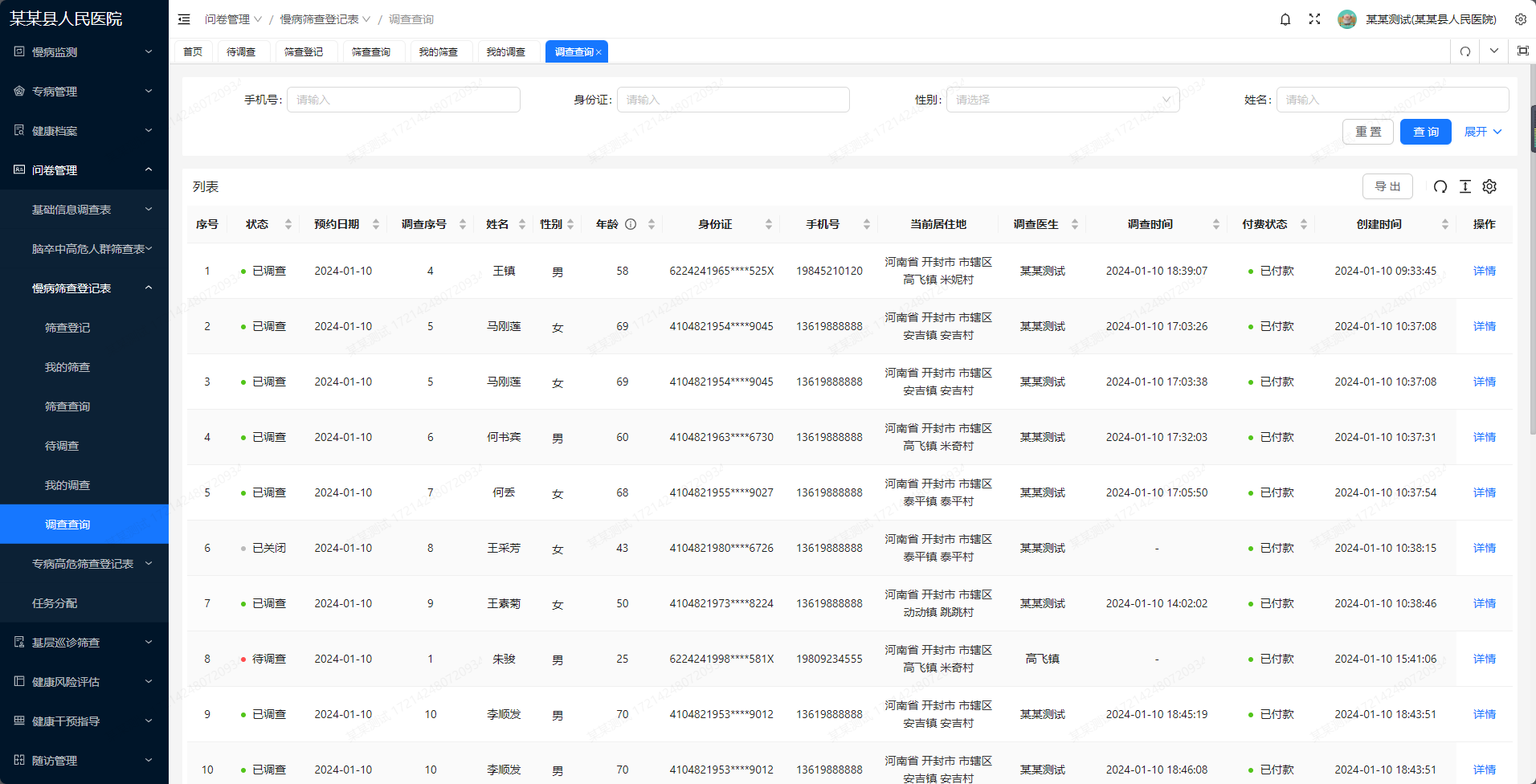Open 详情 for 王镇's record
Image resolution: width=1536 pixels, height=784 pixels.
(x=1485, y=271)
